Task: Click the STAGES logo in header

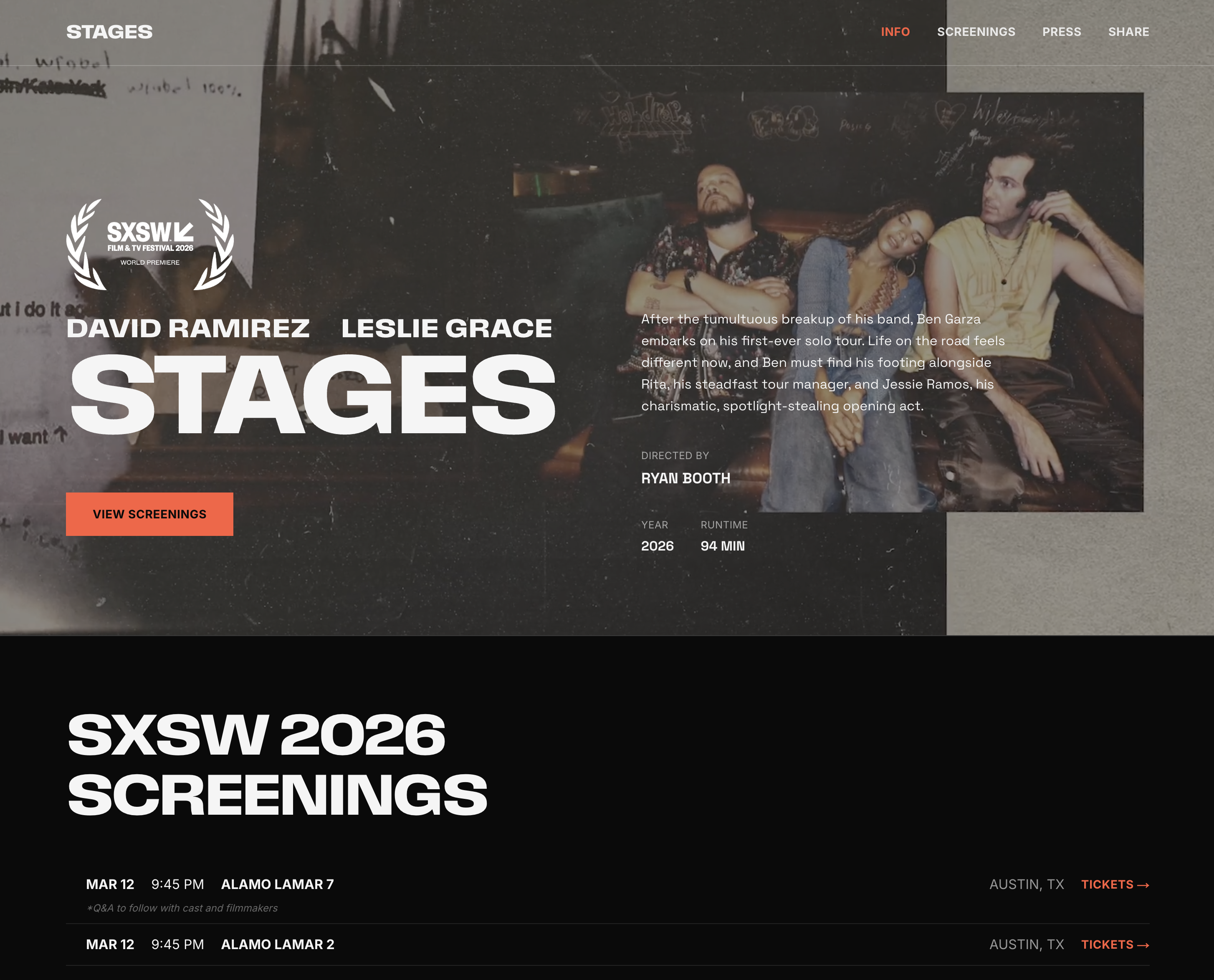Action: point(109,32)
